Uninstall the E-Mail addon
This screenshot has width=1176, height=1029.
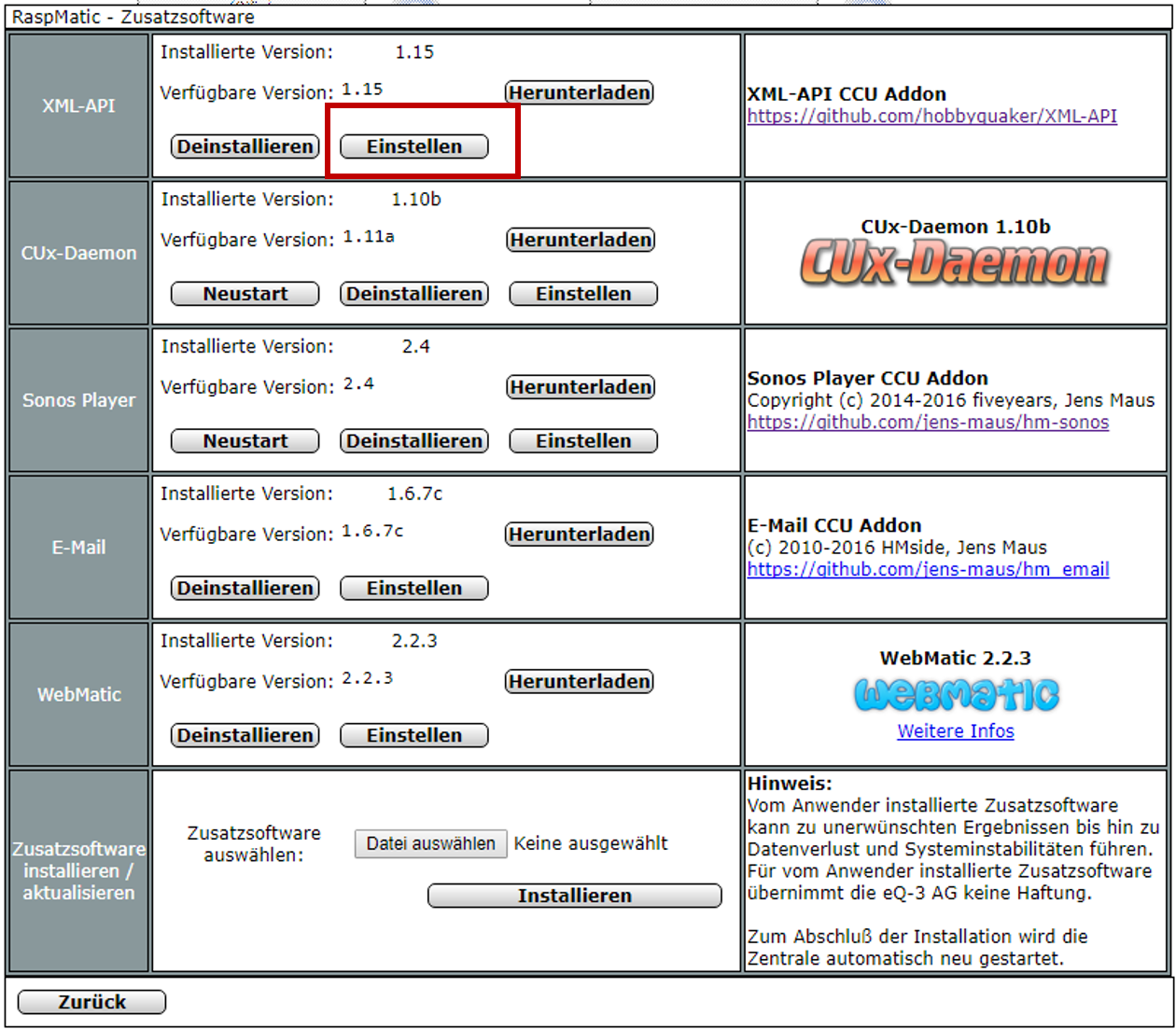pyautogui.click(x=245, y=589)
